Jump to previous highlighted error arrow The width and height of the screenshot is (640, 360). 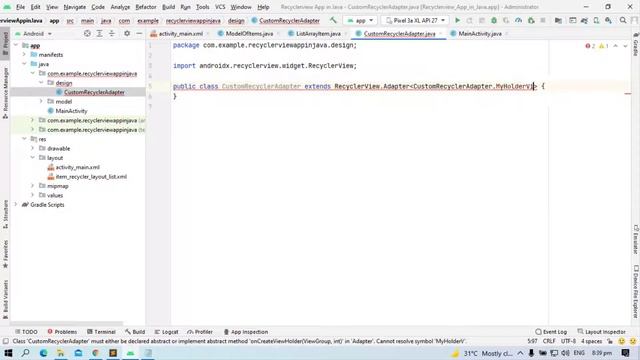(x=616, y=46)
